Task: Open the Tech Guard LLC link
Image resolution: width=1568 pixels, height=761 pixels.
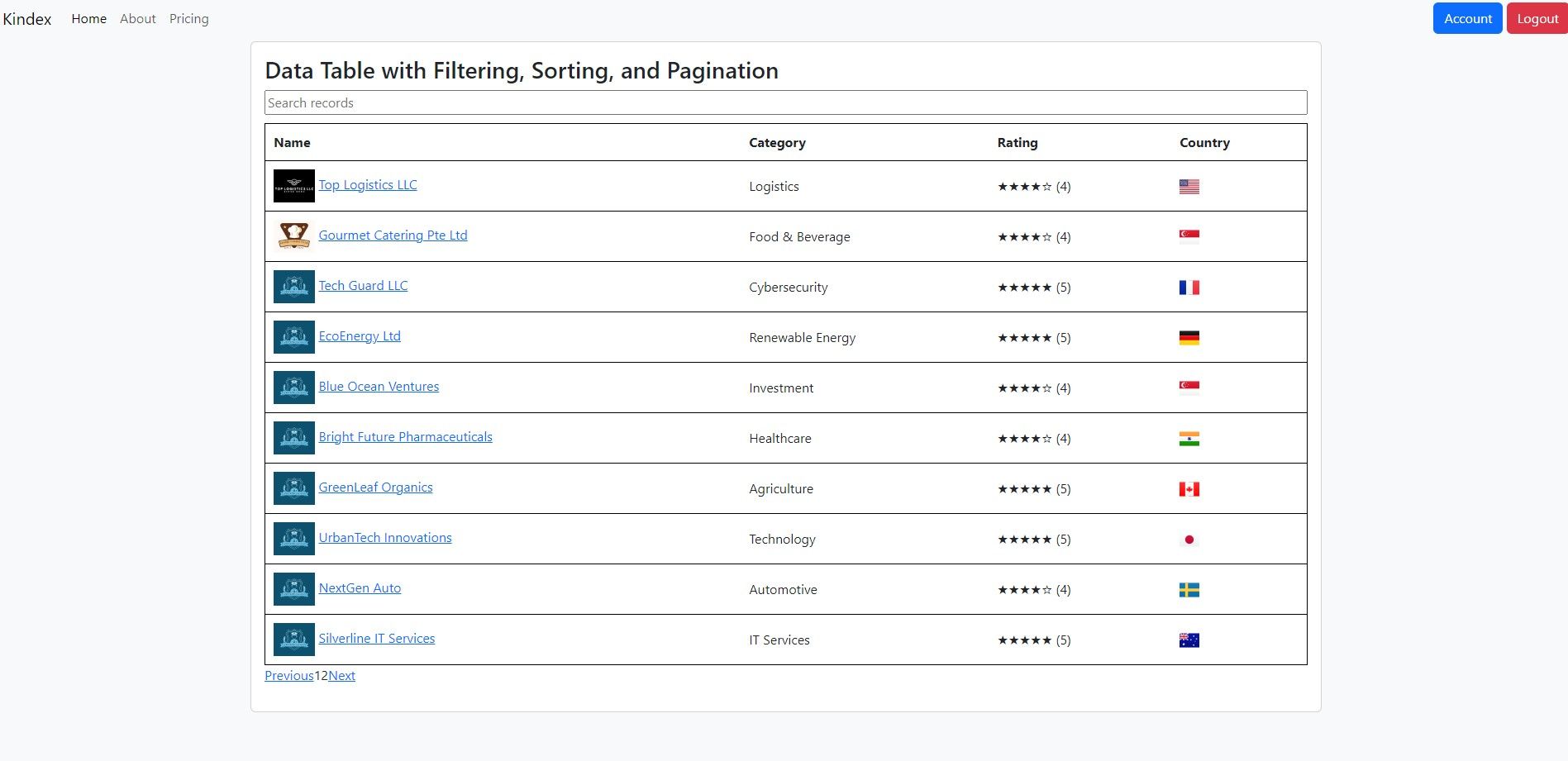Action: tap(364, 286)
